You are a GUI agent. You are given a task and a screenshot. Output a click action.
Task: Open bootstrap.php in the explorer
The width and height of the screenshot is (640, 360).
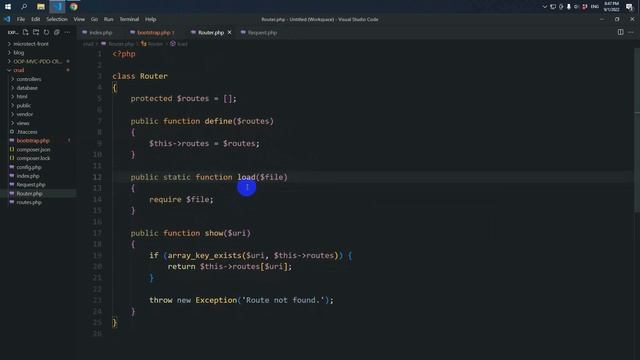coord(33,140)
